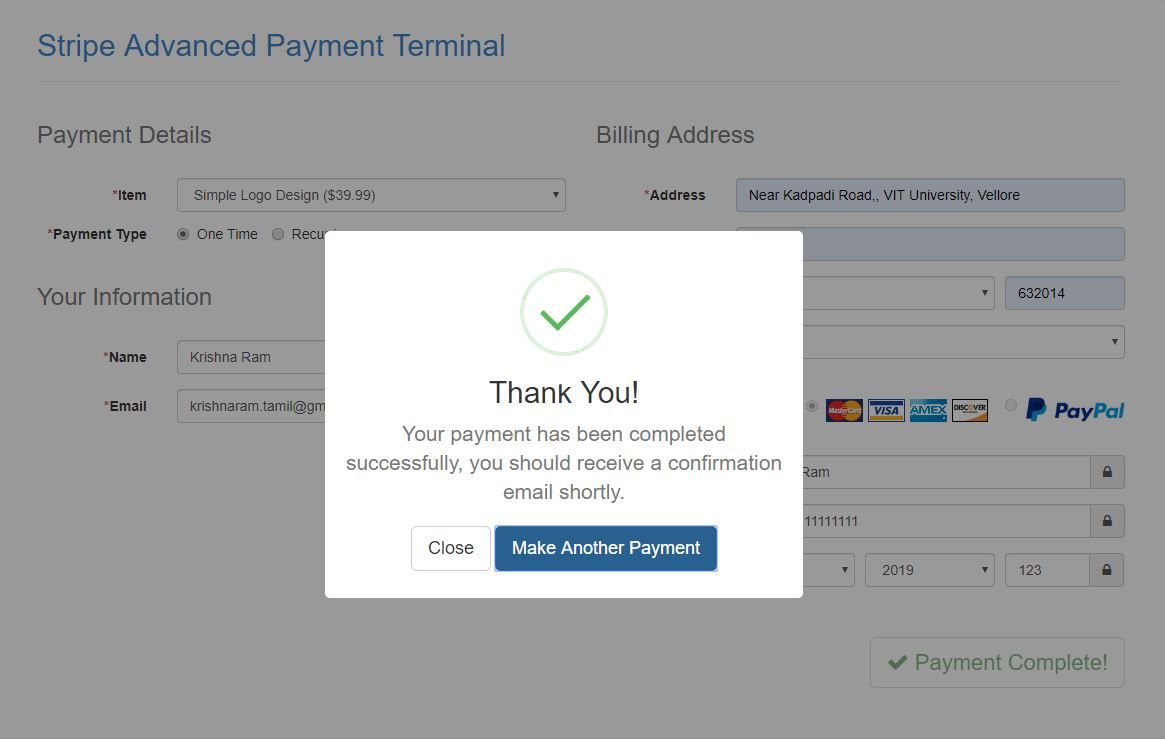The width and height of the screenshot is (1165, 739).
Task: Click Make Another Payment button
Action: [606, 548]
